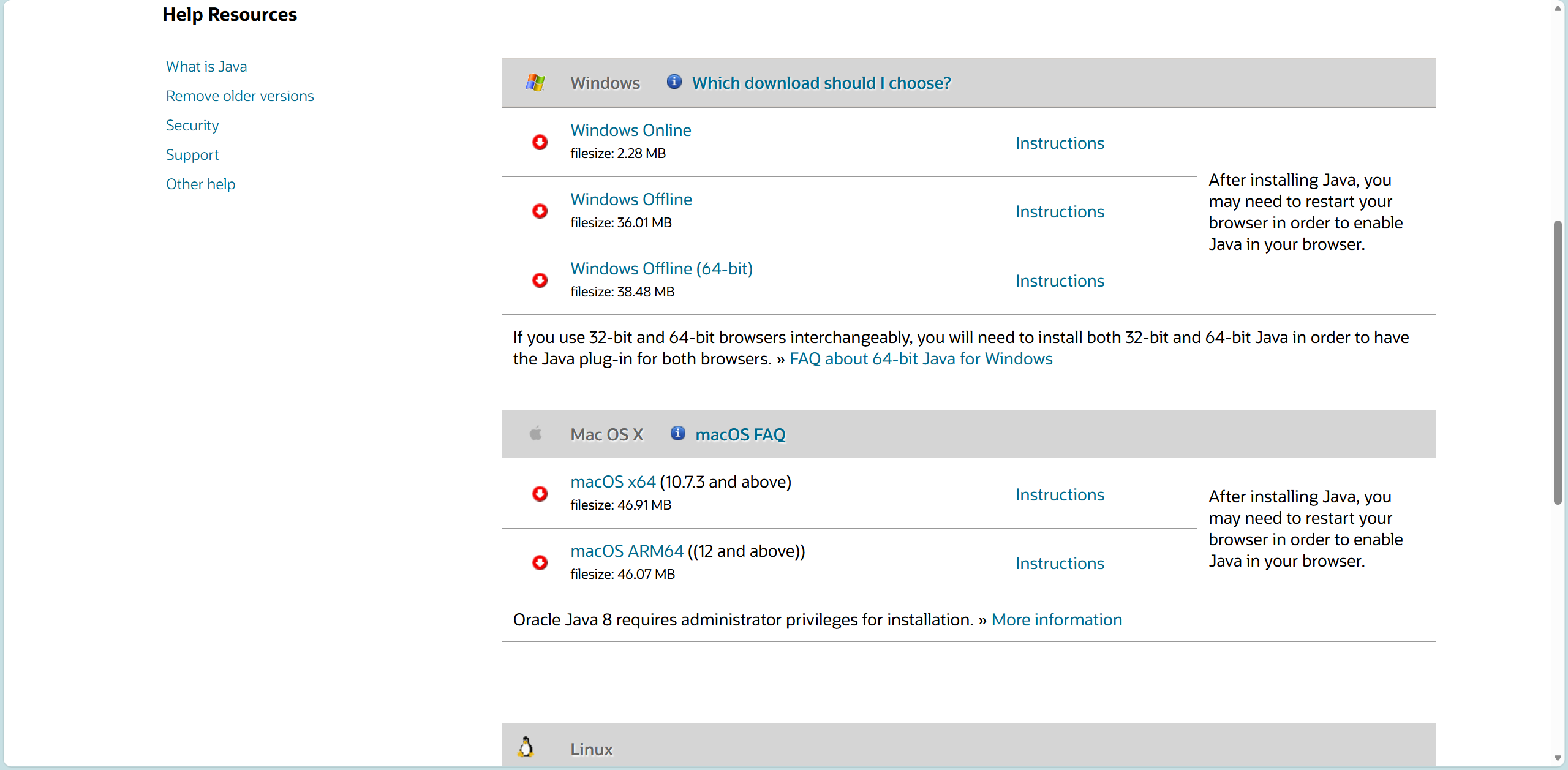This screenshot has width=1568, height=770.
Task: Open the What is Java help link
Action: pyautogui.click(x=206, y=67)
